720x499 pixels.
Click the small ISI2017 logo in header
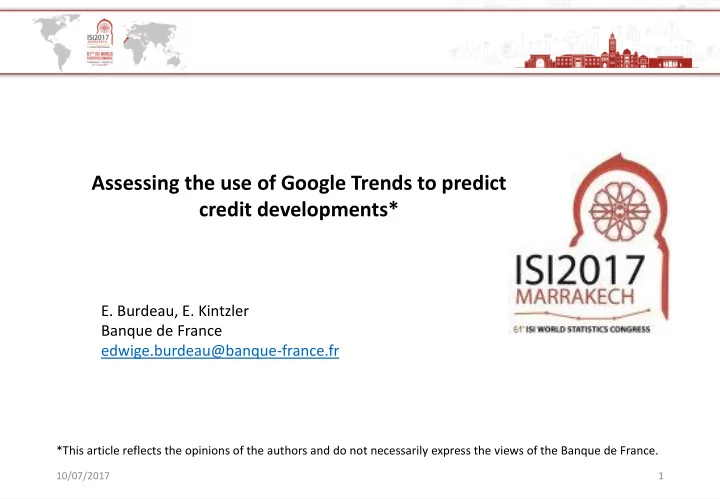click(x=100, y=42)
